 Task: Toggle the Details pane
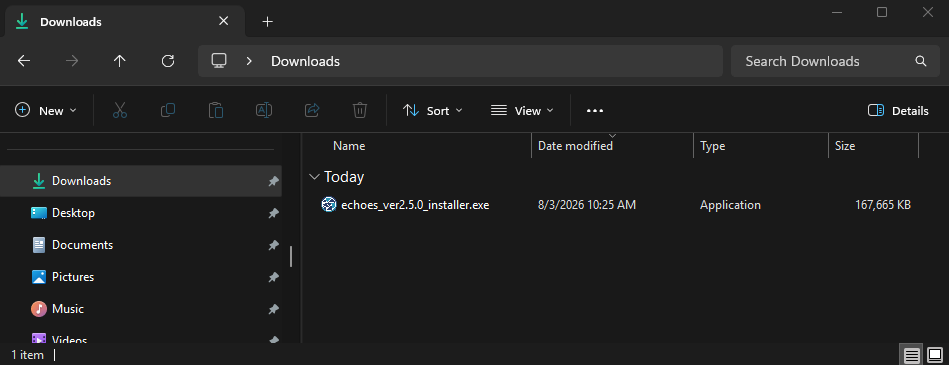coord(898,111)
